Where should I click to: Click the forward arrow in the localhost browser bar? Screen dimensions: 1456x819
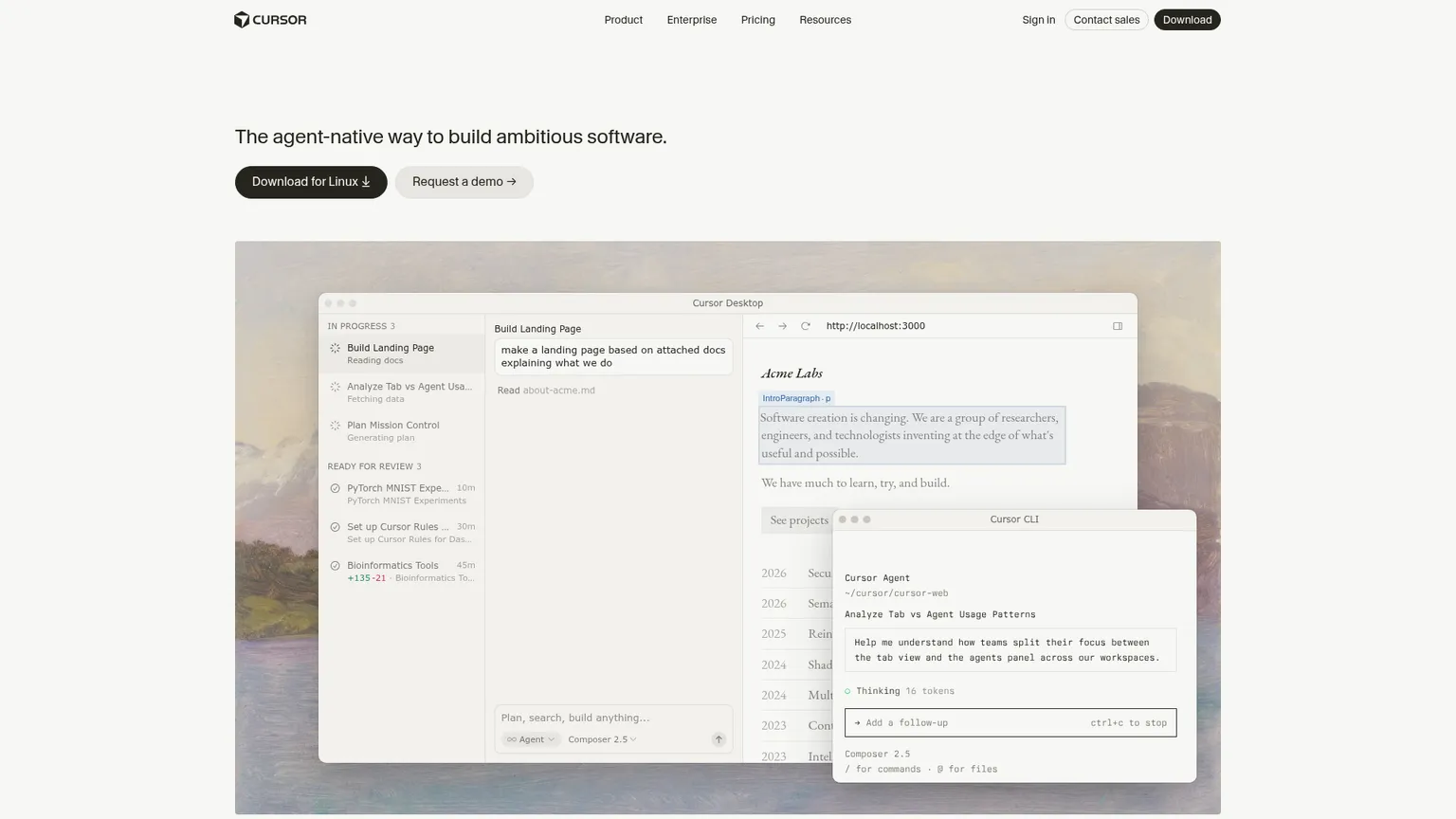point(782,326)
